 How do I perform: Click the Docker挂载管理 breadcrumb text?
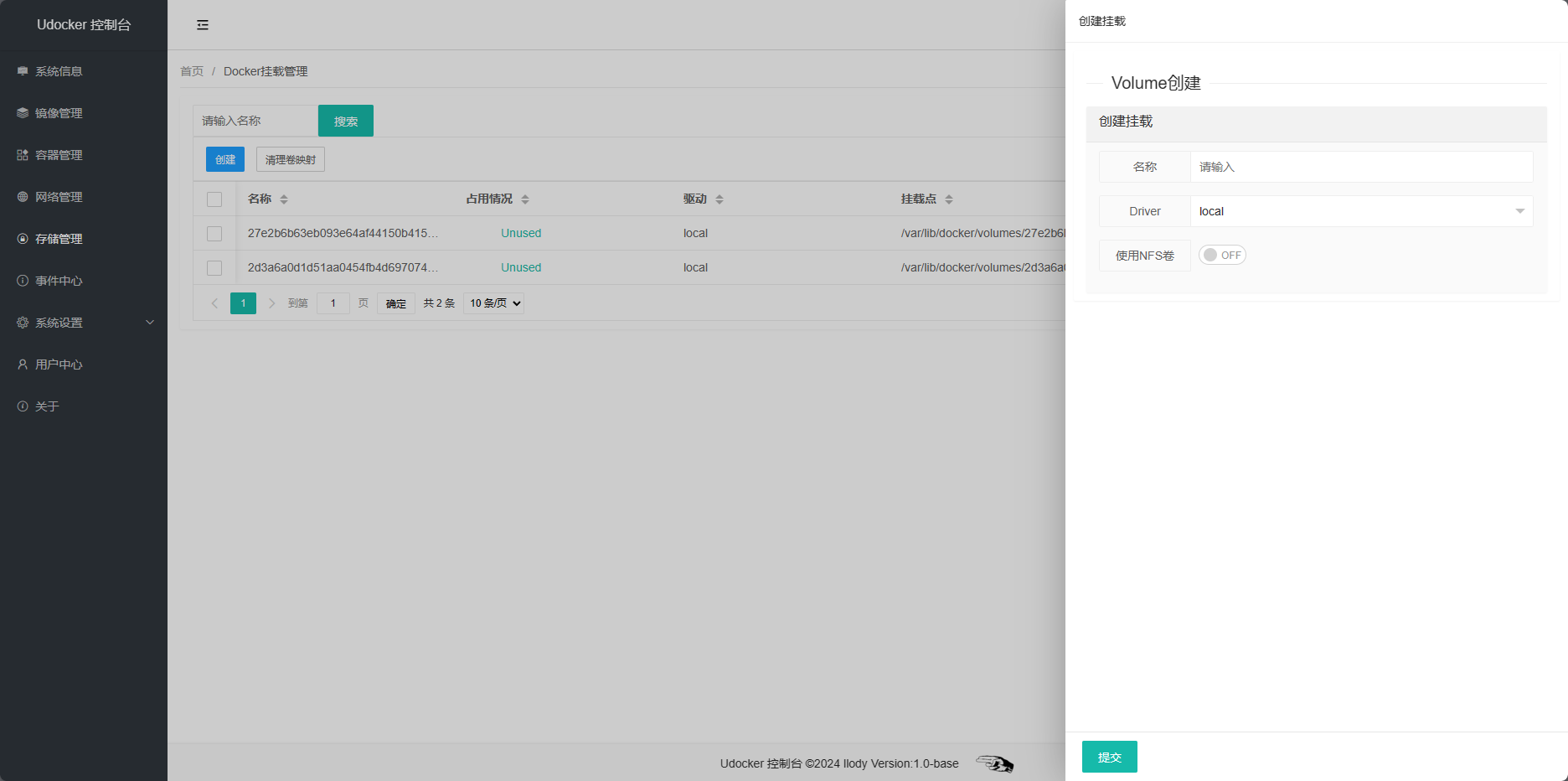(x=266, y=71)
